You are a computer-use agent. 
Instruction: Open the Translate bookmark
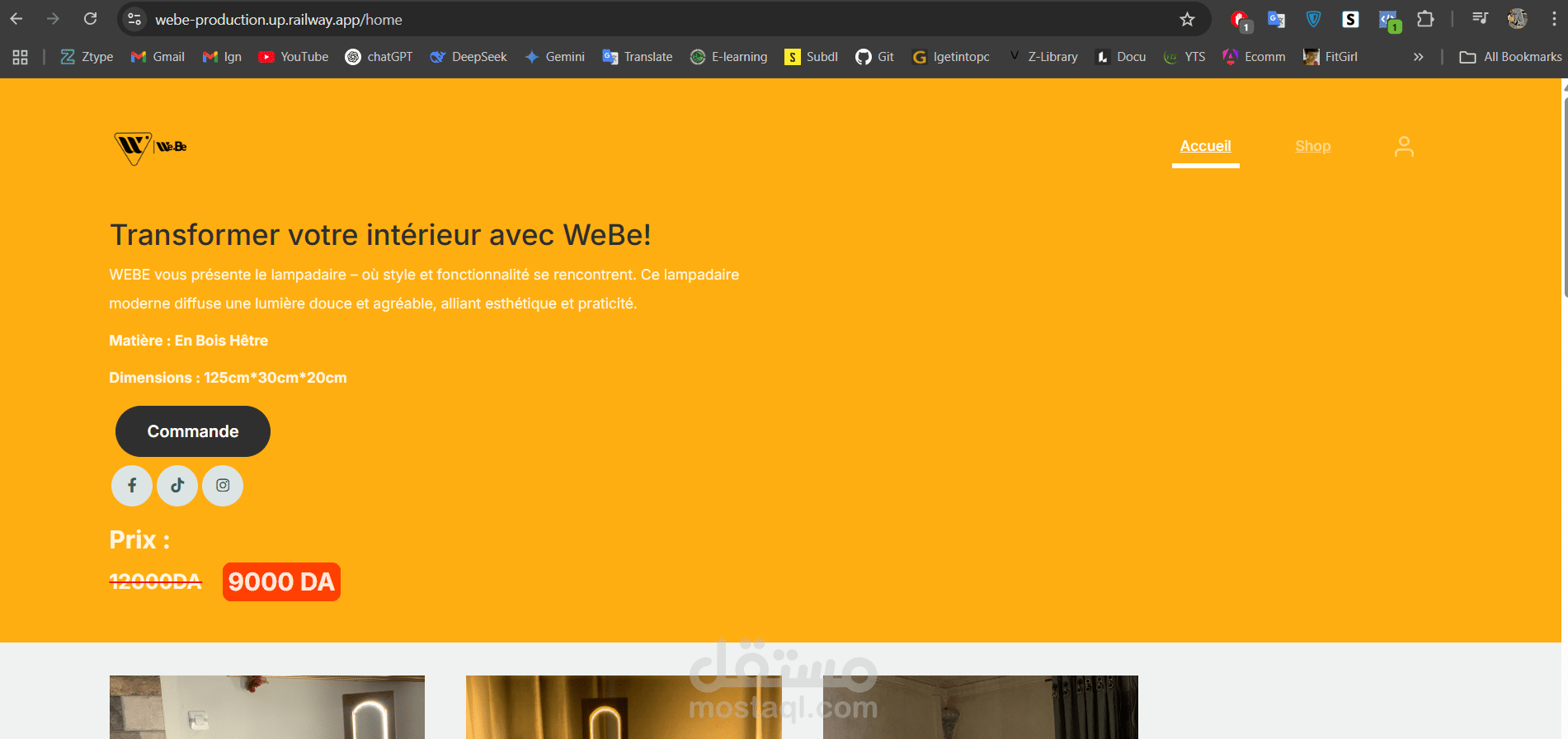[638, 57]
